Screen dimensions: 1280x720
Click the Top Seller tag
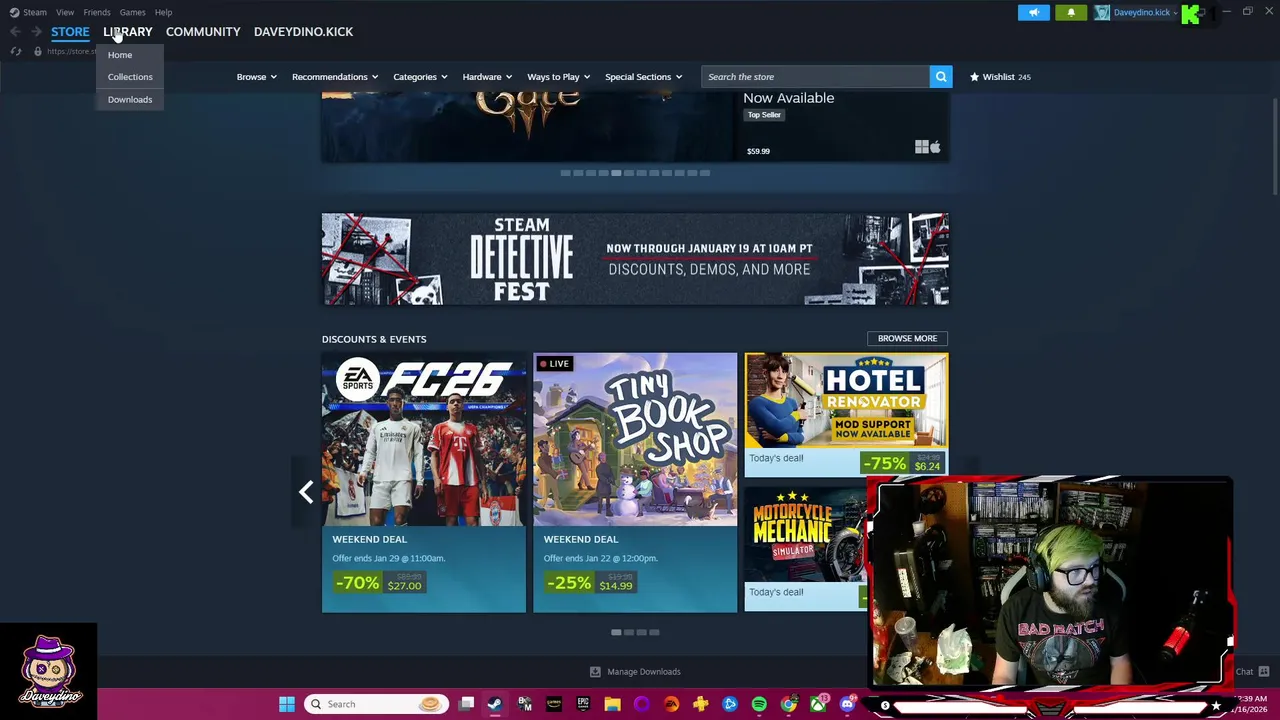click(x=764, y=115)
